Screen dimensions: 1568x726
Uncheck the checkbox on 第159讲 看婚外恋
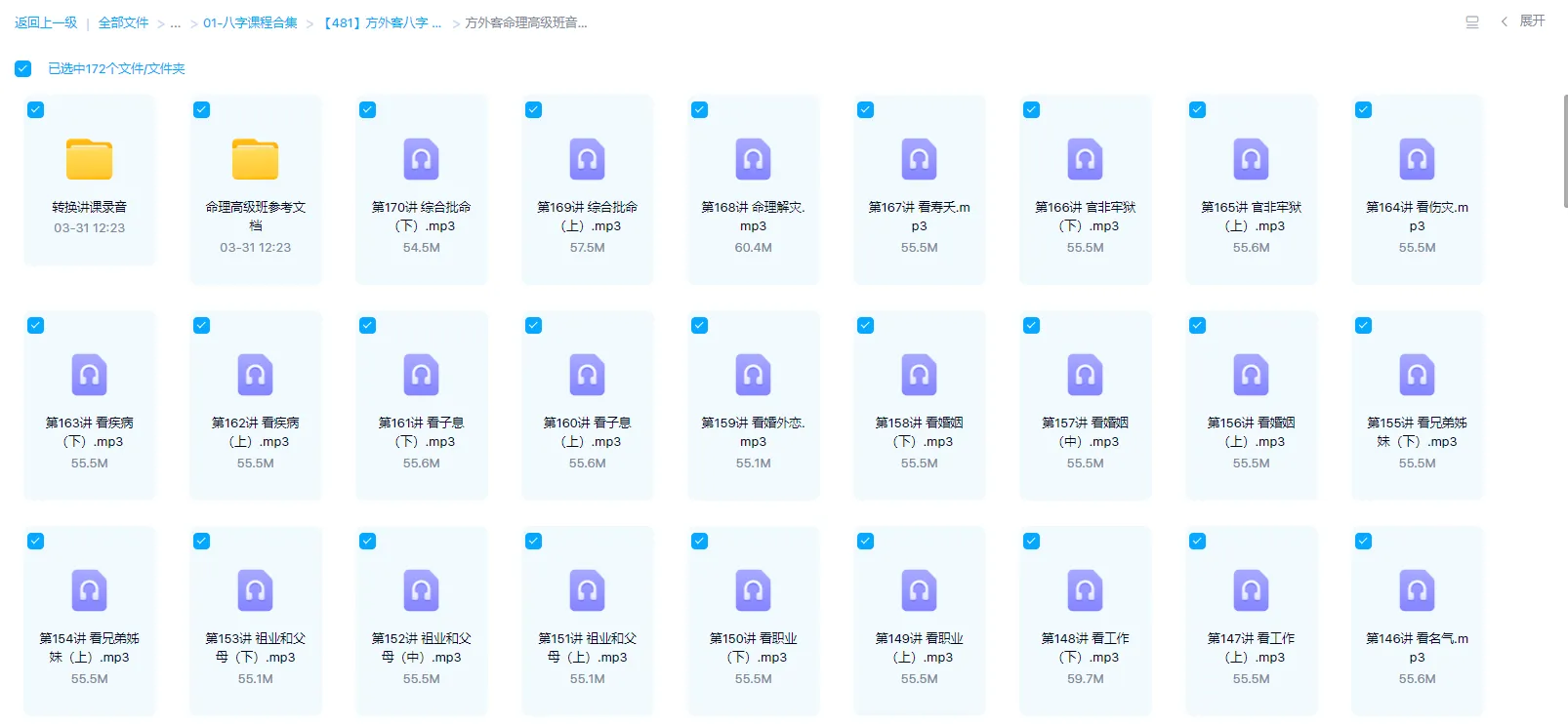point(699,325)
